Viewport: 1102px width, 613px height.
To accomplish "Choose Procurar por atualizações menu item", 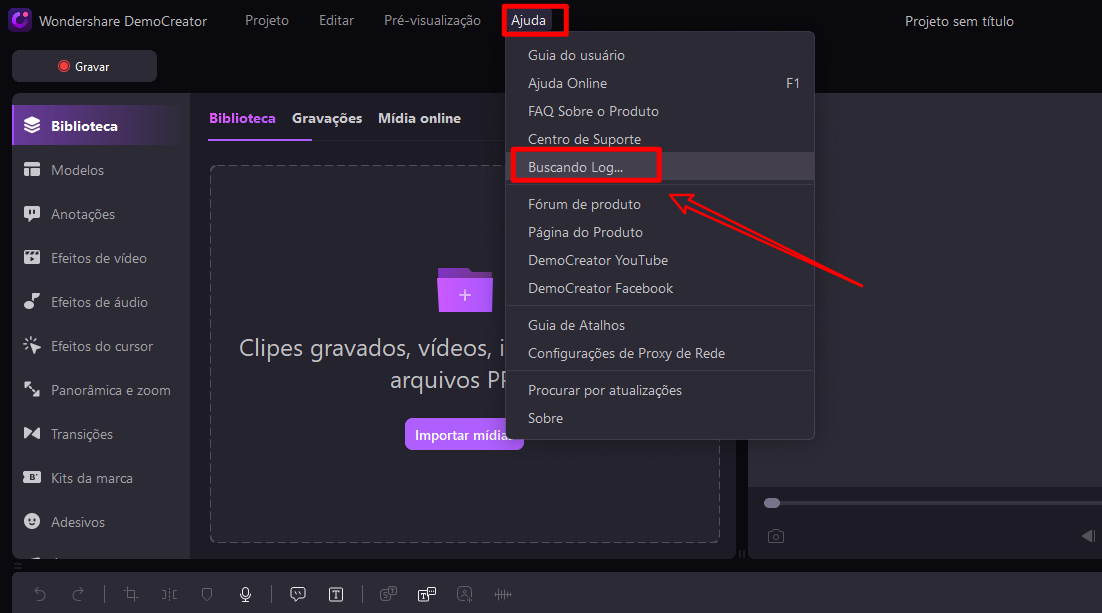I will (x=604, y=390).
